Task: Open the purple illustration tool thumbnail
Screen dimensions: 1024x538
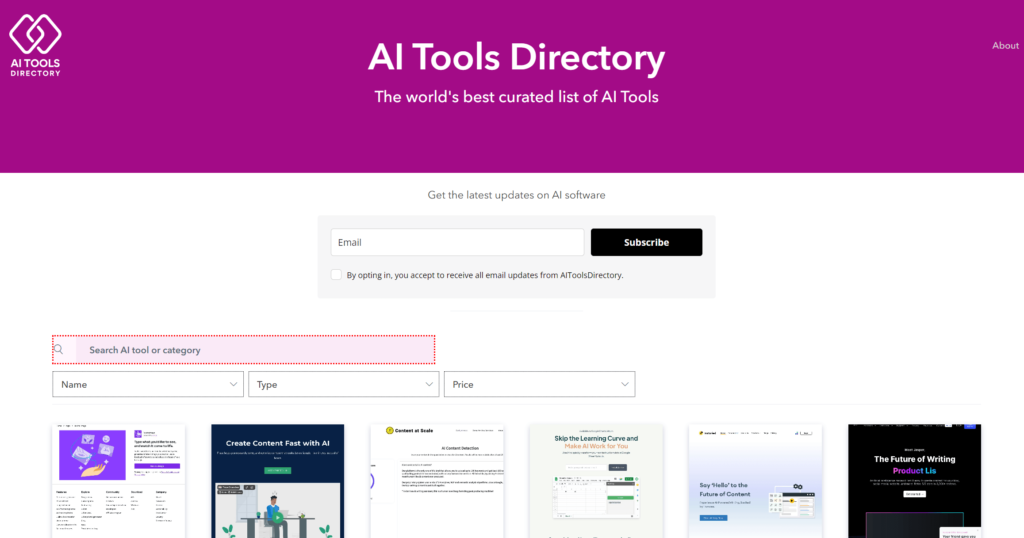Action: (119, 481)
